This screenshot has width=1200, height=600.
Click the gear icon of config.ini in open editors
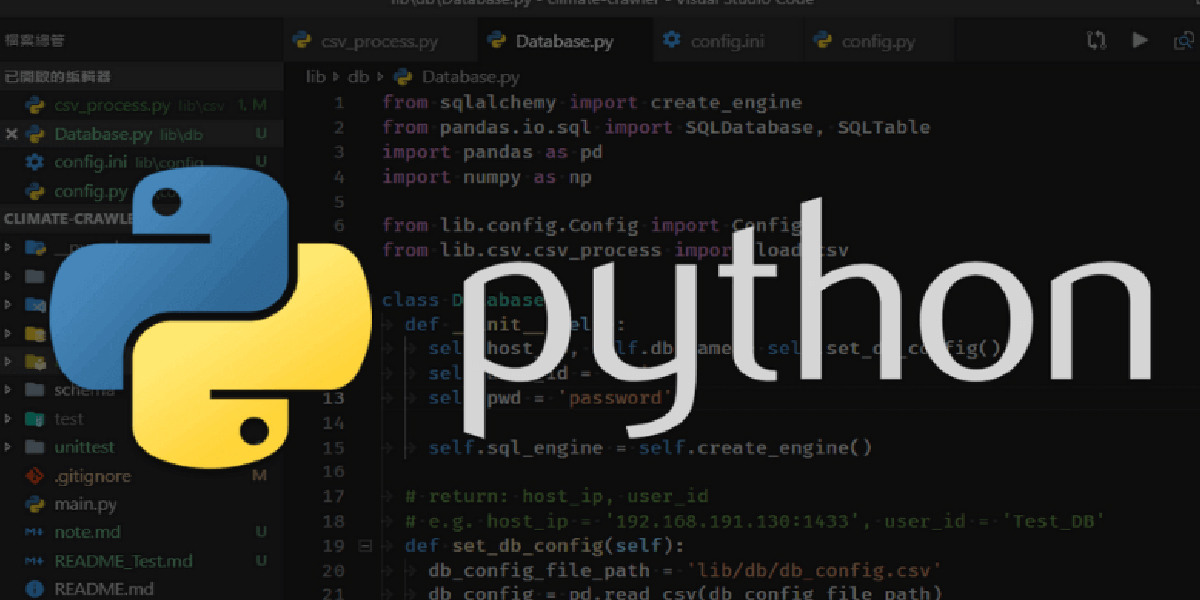35,162
